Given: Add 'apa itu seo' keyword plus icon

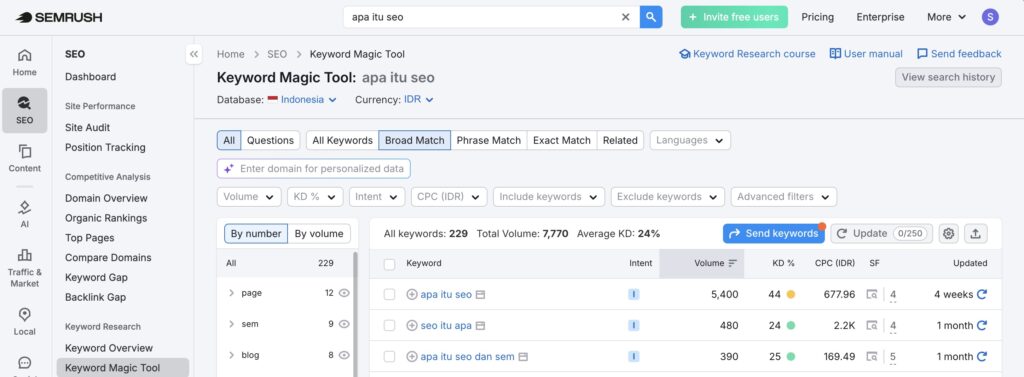Looking at the screenshot, I should (411, 295).
